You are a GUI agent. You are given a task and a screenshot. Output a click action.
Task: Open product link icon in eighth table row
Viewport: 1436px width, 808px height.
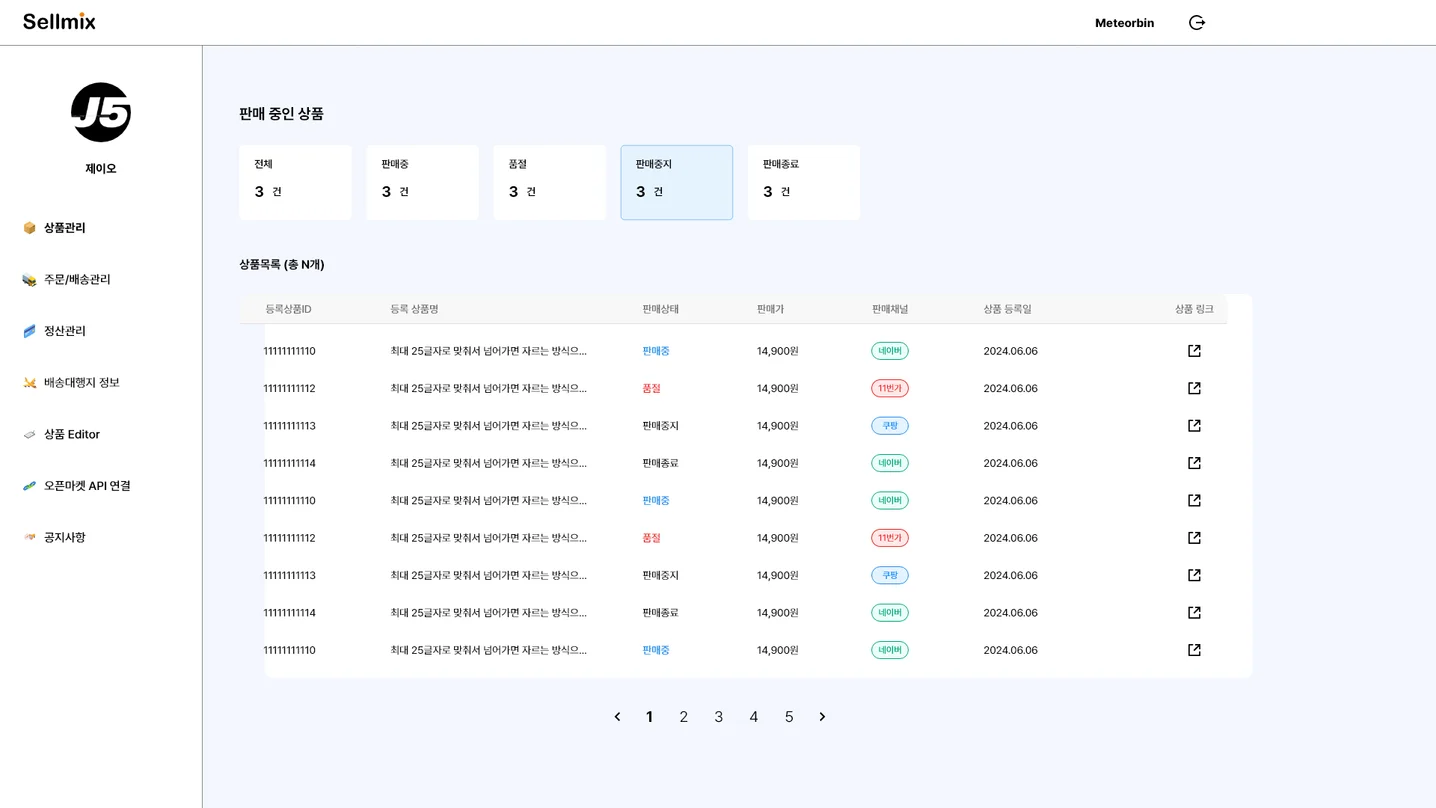point(1194,613)
